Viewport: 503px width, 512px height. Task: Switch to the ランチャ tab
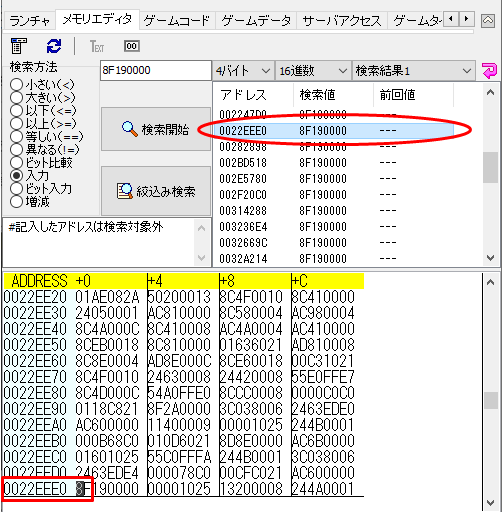tap(30, 21)
